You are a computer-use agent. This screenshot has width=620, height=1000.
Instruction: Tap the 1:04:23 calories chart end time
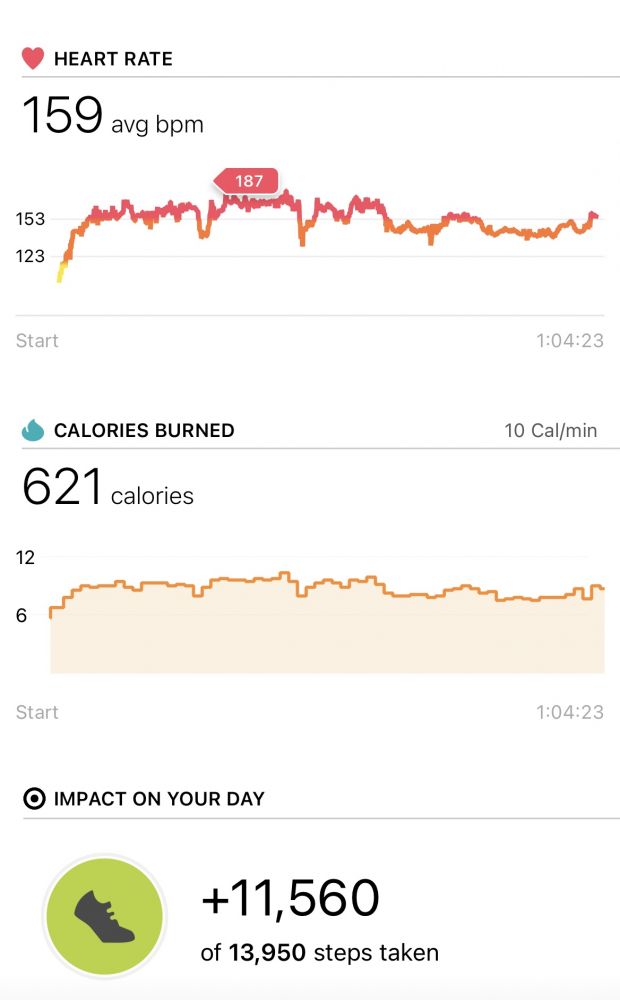(x=570, y=713)
